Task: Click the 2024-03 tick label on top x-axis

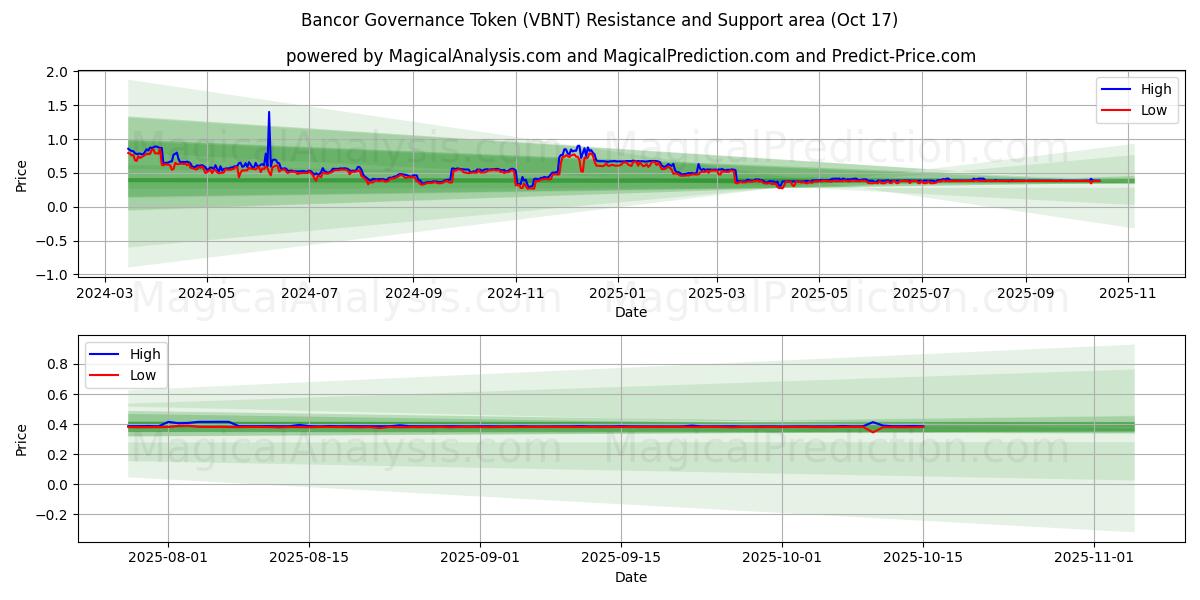Action: 106,295
